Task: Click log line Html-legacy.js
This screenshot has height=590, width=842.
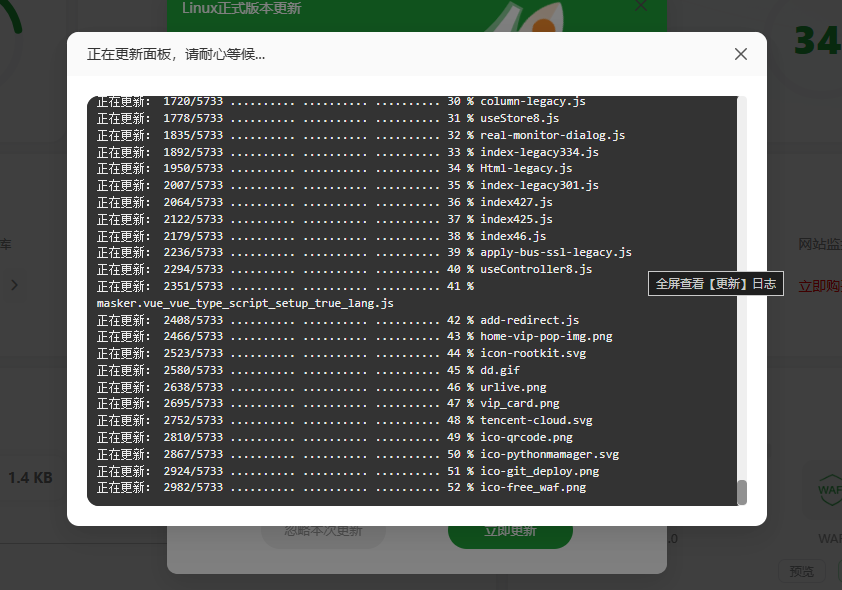Action: (334, 169)
